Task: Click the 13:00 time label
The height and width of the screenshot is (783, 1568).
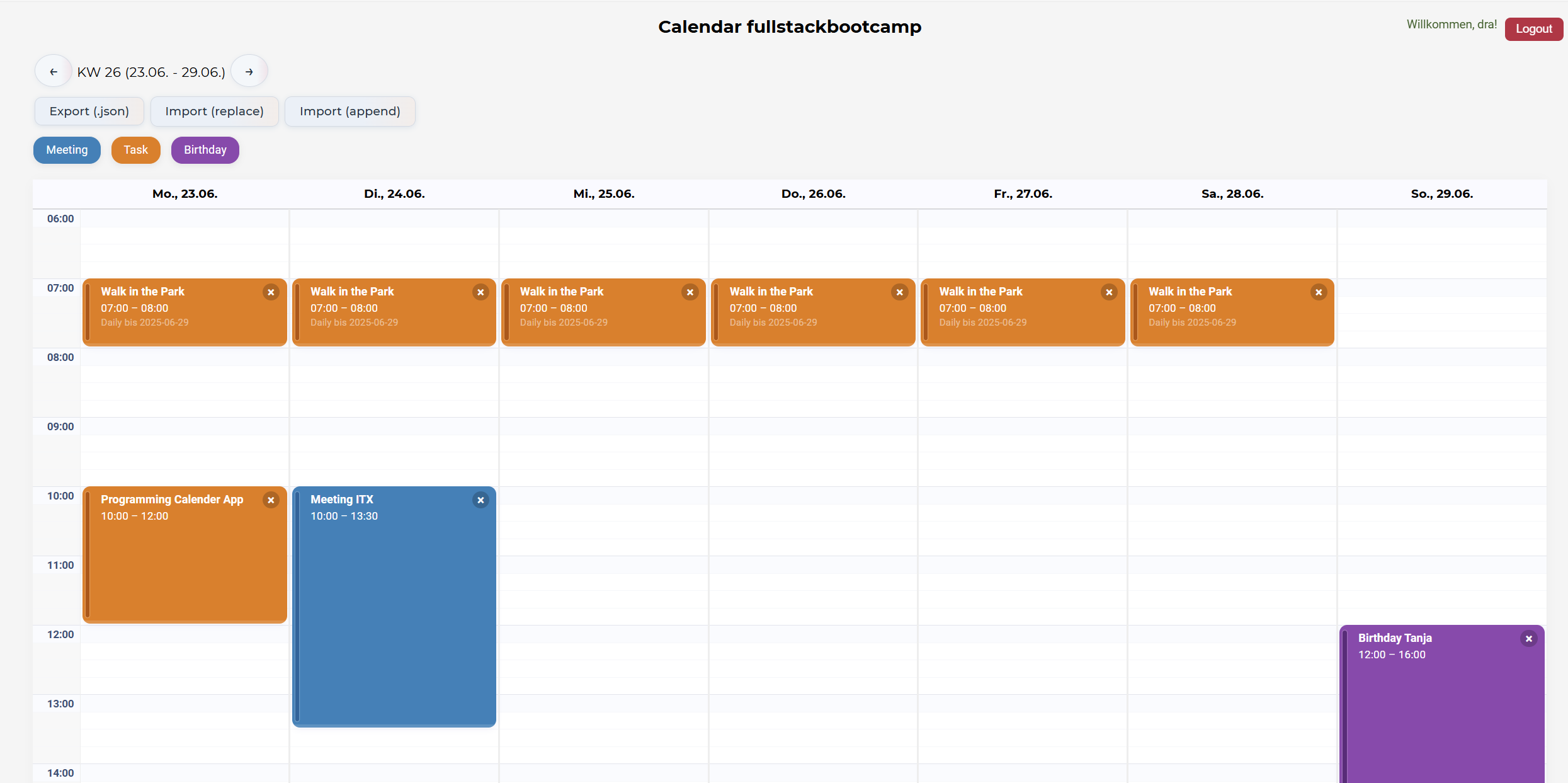Action: 60,704
